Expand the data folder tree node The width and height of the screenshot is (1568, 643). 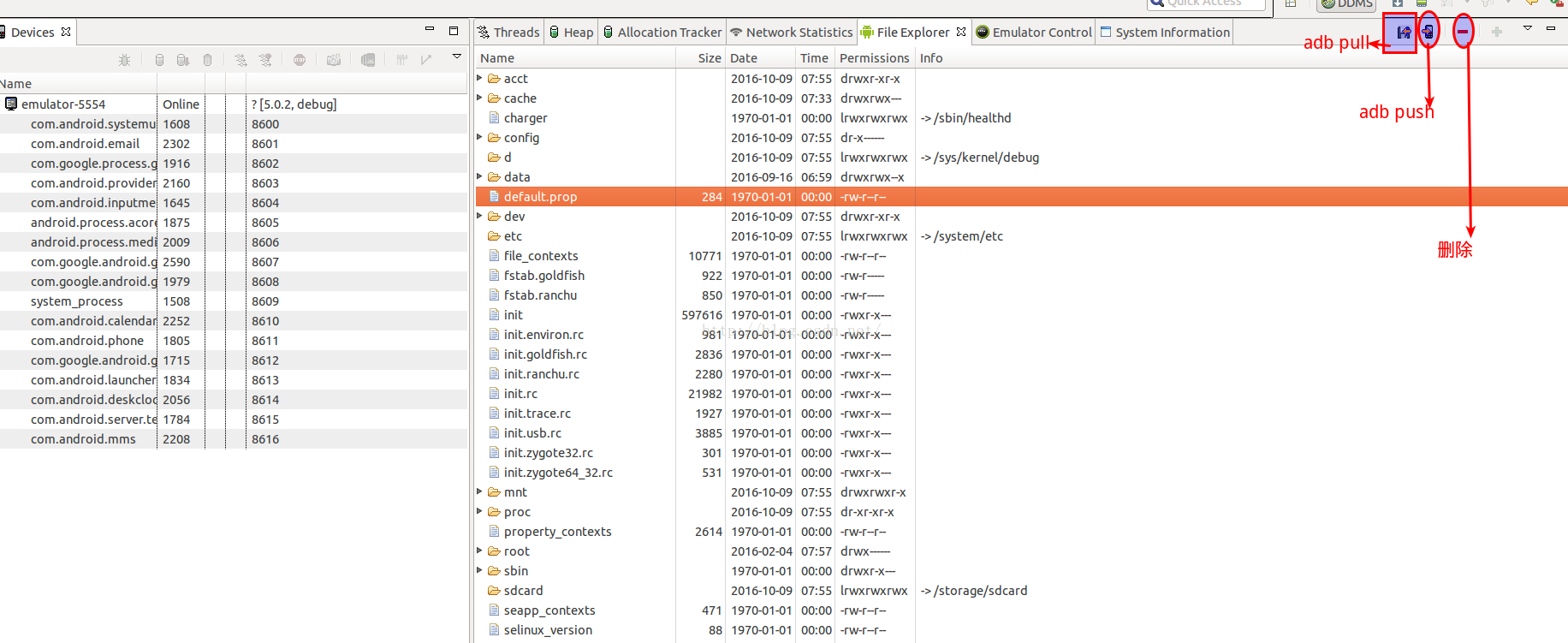[x=480, y=176]
